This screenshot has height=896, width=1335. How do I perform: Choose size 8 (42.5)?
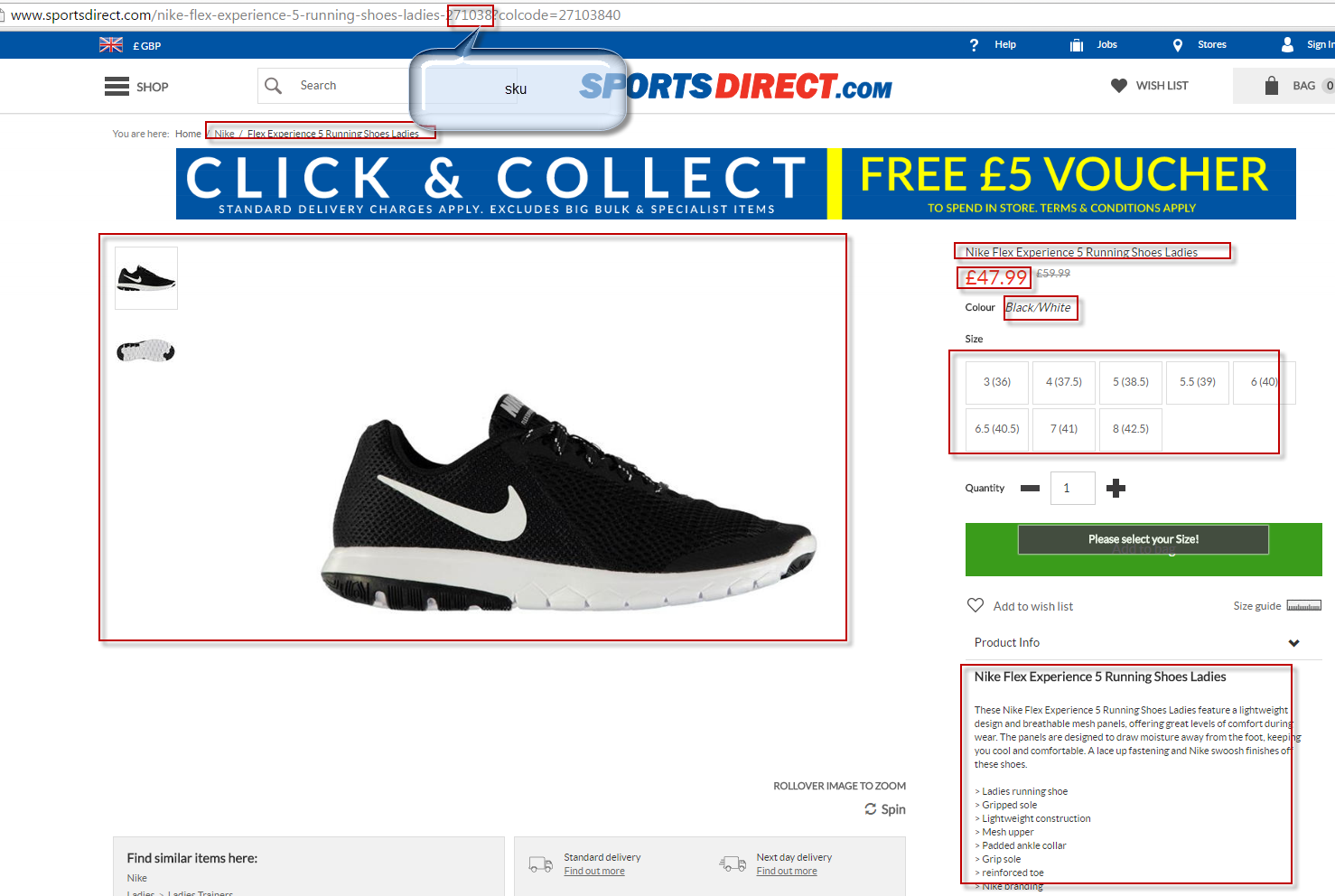click(1131, 429)
